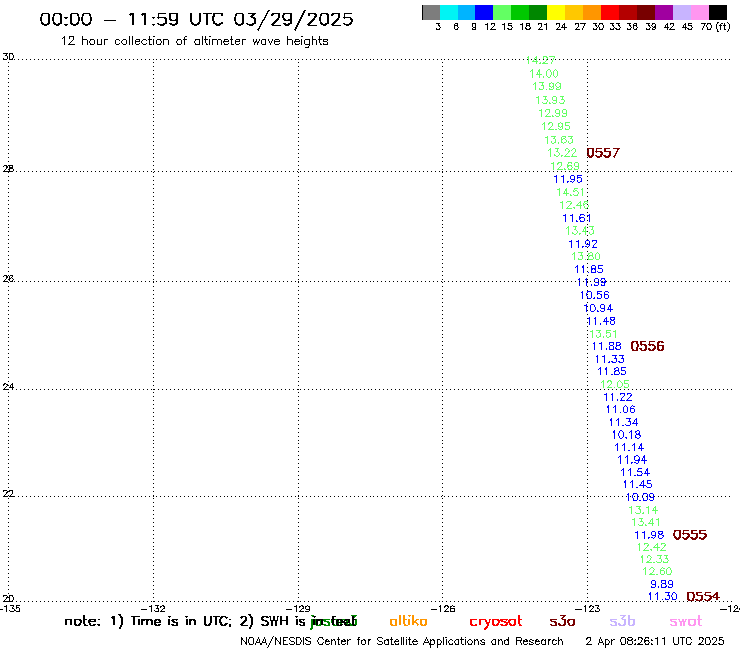Click the 11.61 blue wave height
The height and width of the screenshot is (650, 740).
577,218
